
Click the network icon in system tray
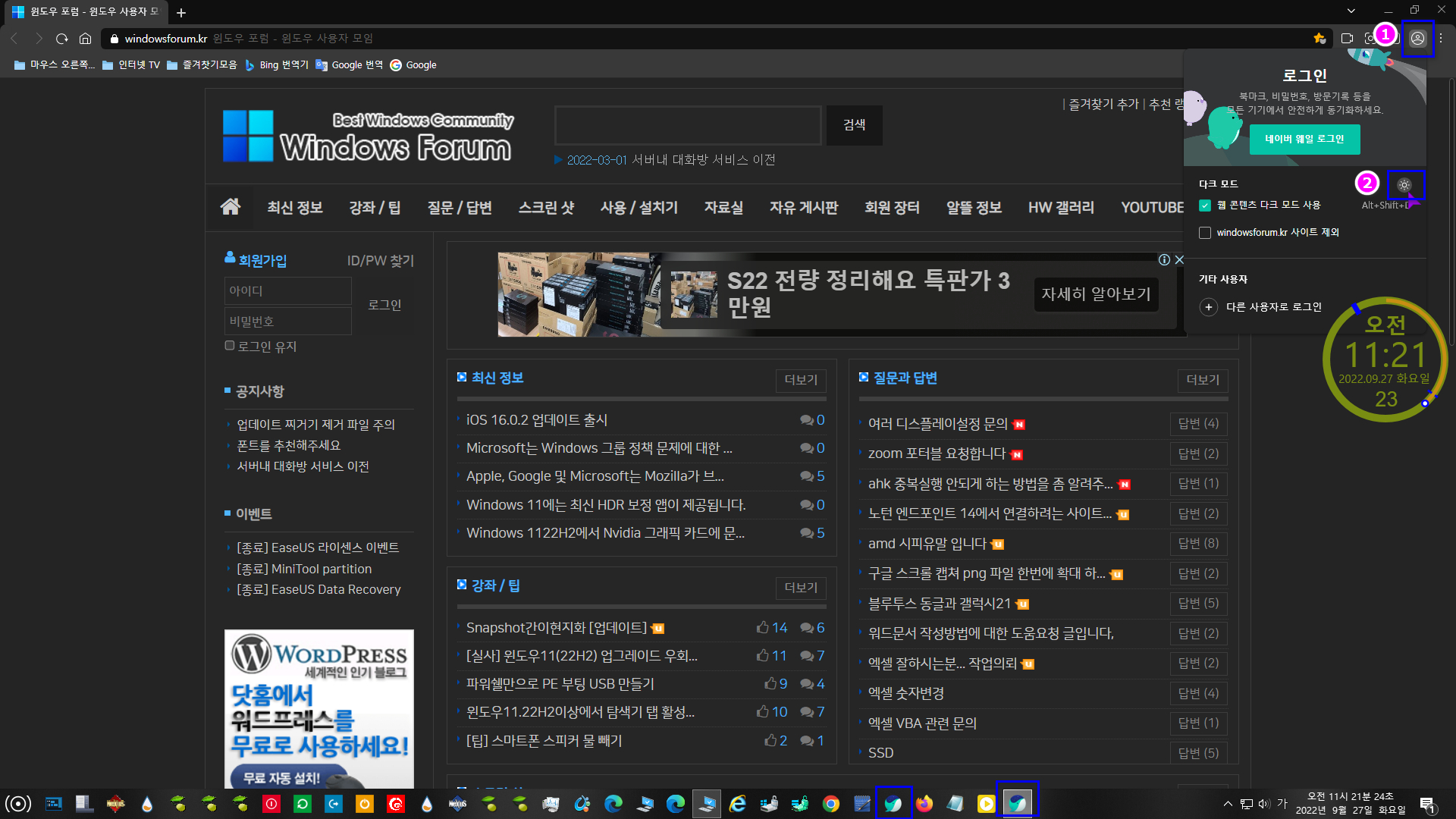pyautogui.click(x=1246, y=804)
